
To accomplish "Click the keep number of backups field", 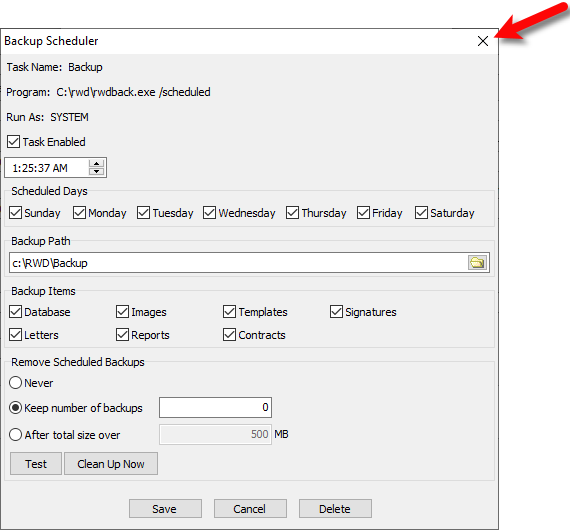I will [215, 407].
